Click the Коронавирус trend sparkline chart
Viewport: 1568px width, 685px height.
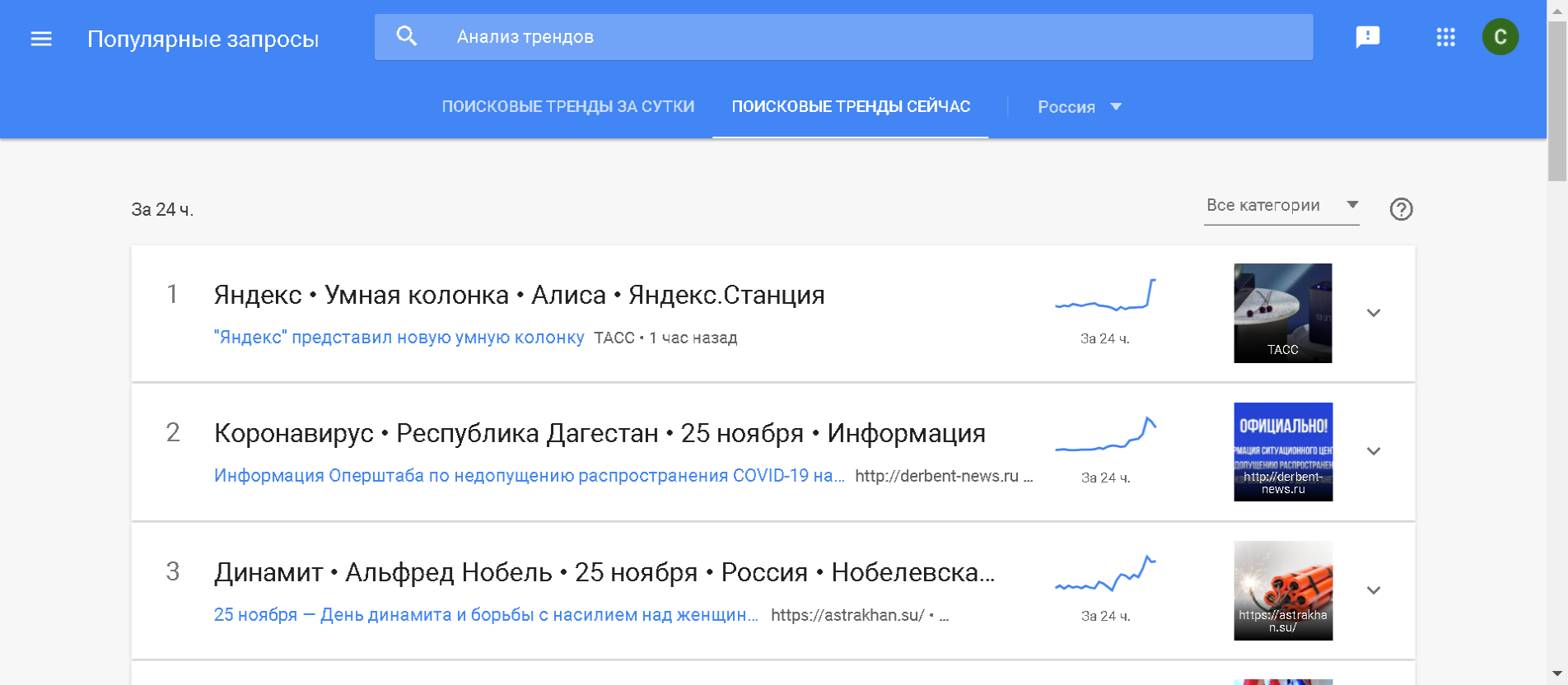(x=1105, y=435)
